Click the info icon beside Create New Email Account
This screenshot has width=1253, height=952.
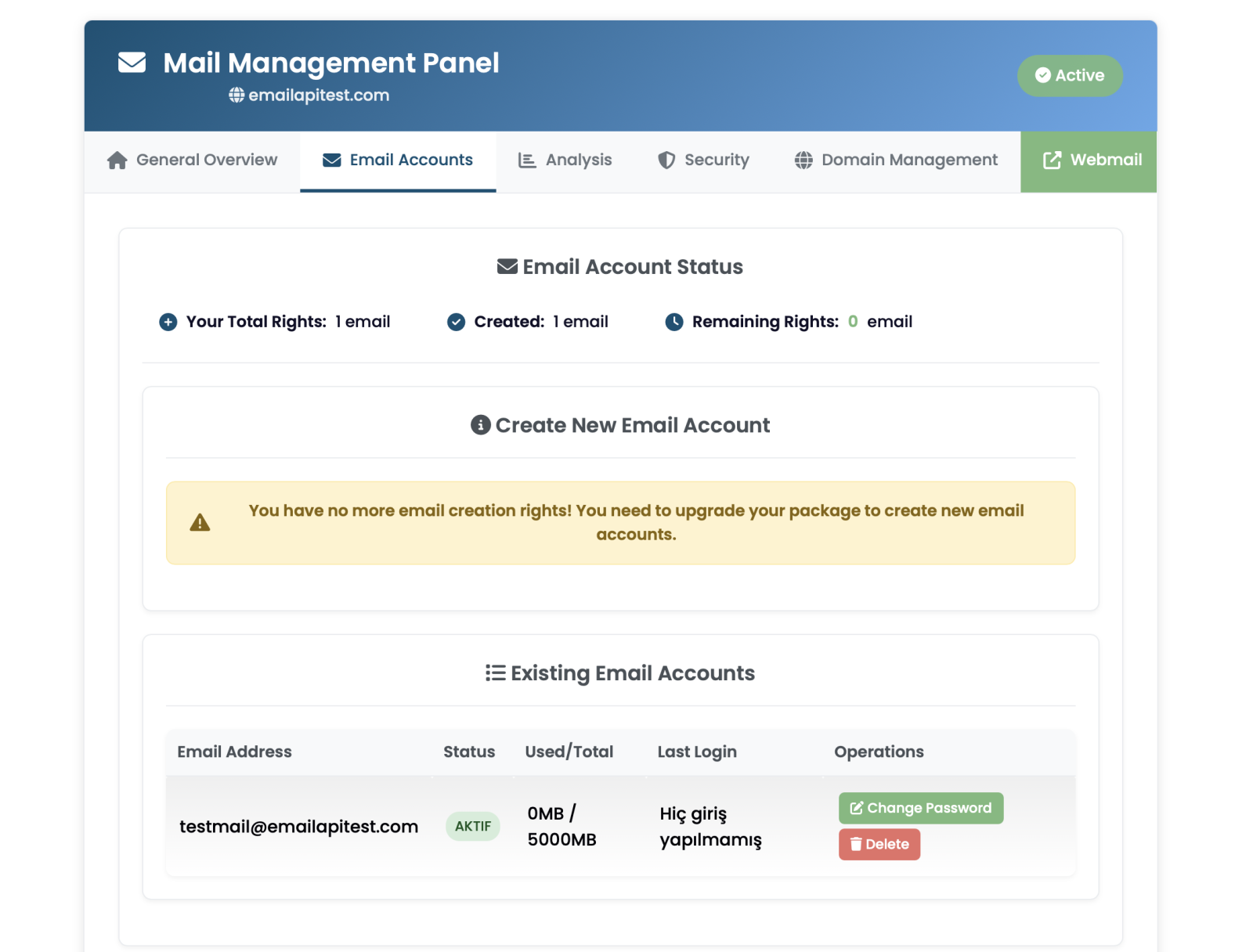[x=480, y=425]
